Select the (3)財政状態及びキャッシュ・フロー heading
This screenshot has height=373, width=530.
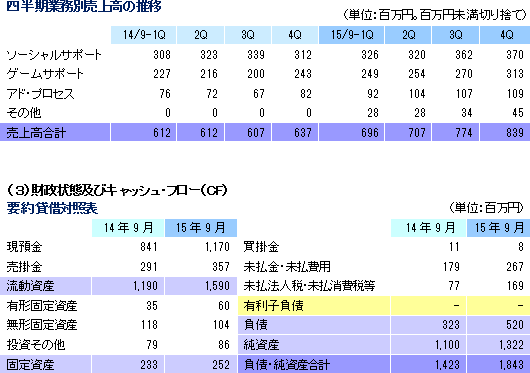click(x=117, y=190)
